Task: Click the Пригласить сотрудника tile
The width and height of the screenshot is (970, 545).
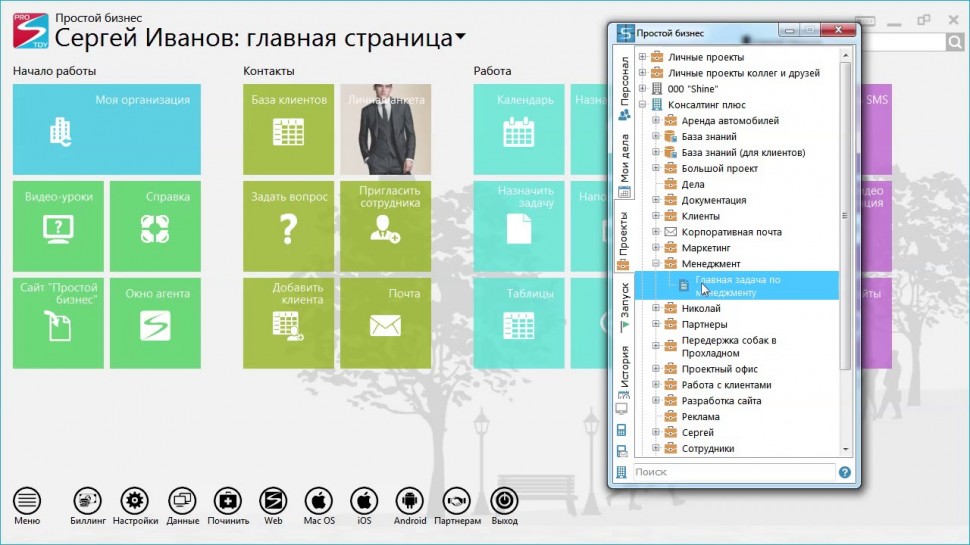Action: (x=385, y=226)
